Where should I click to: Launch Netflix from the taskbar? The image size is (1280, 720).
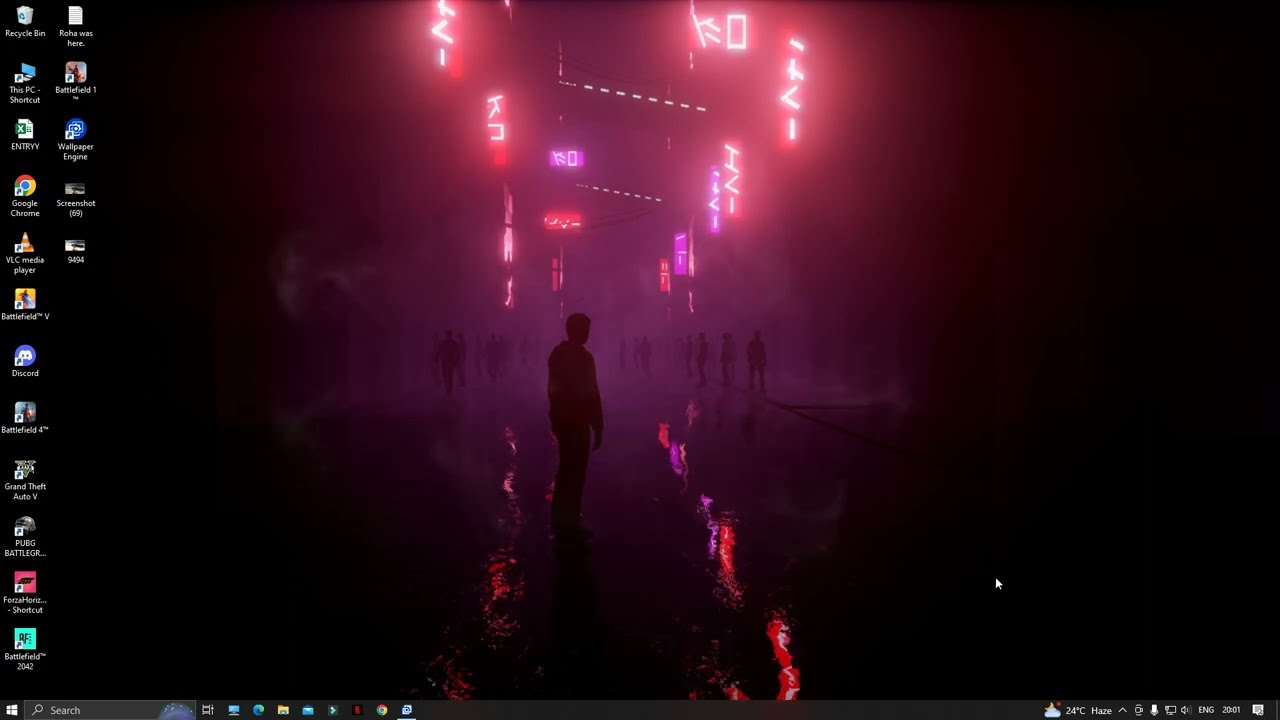(x=357, y=710)
